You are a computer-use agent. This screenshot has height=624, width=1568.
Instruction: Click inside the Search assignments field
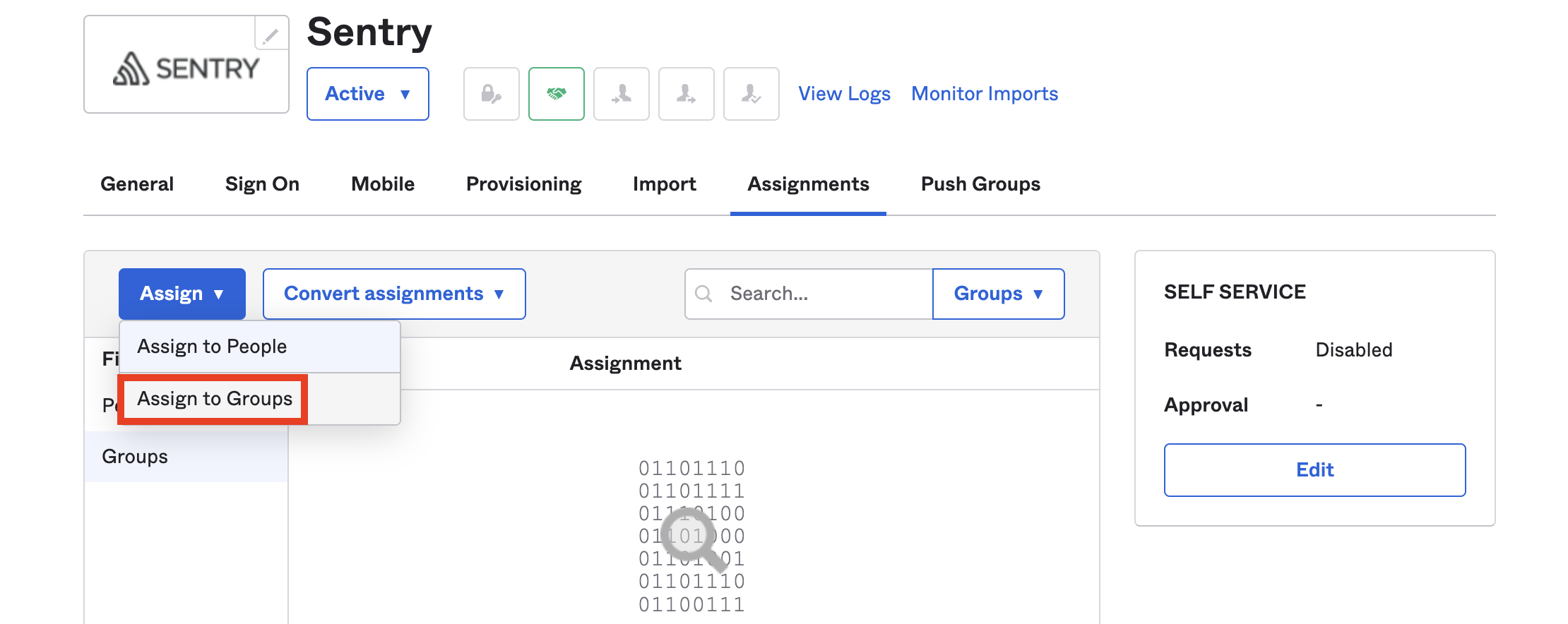click(x=805, y=293)
